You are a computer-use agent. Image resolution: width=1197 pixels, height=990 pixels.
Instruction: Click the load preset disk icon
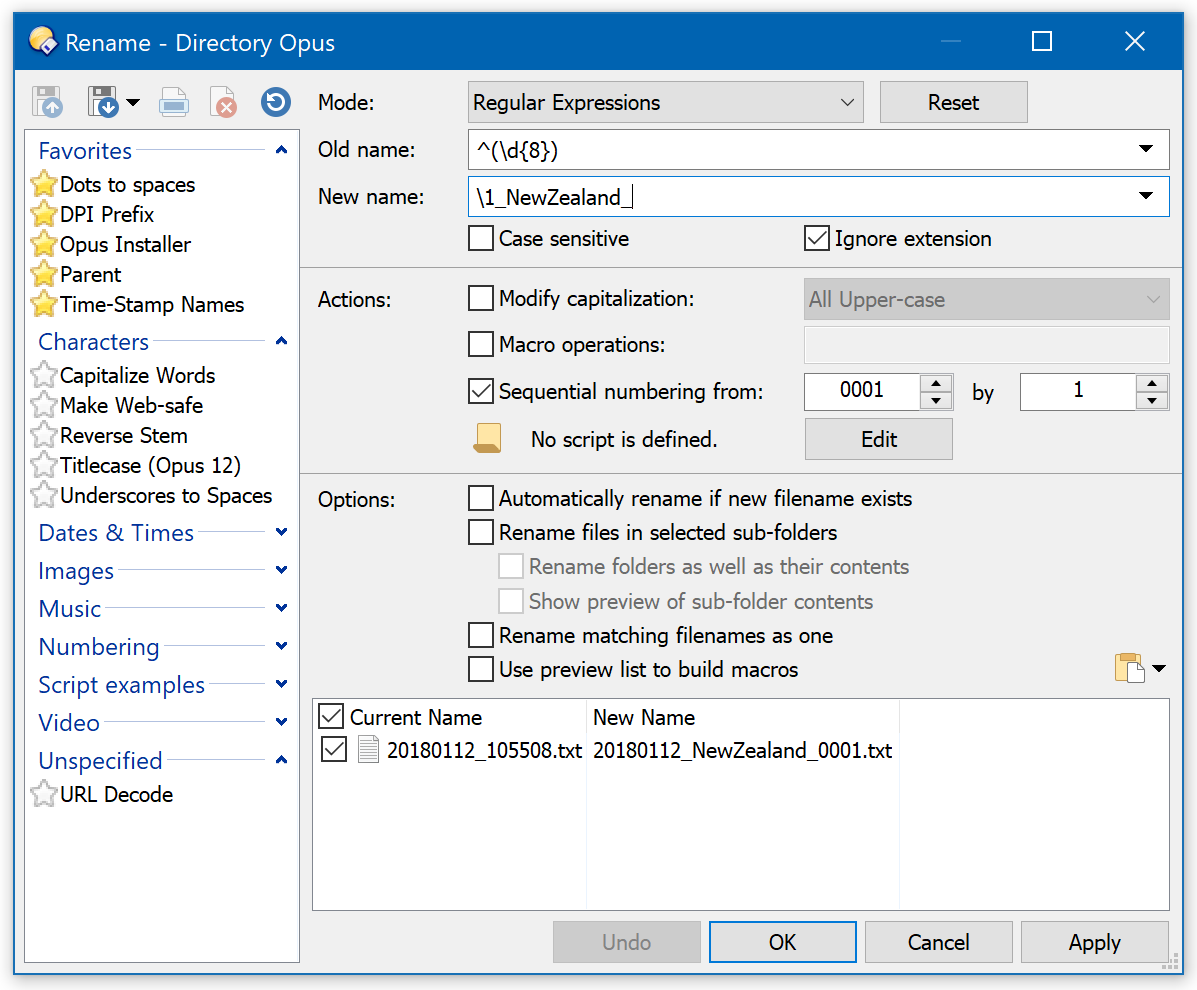[102, 102]
